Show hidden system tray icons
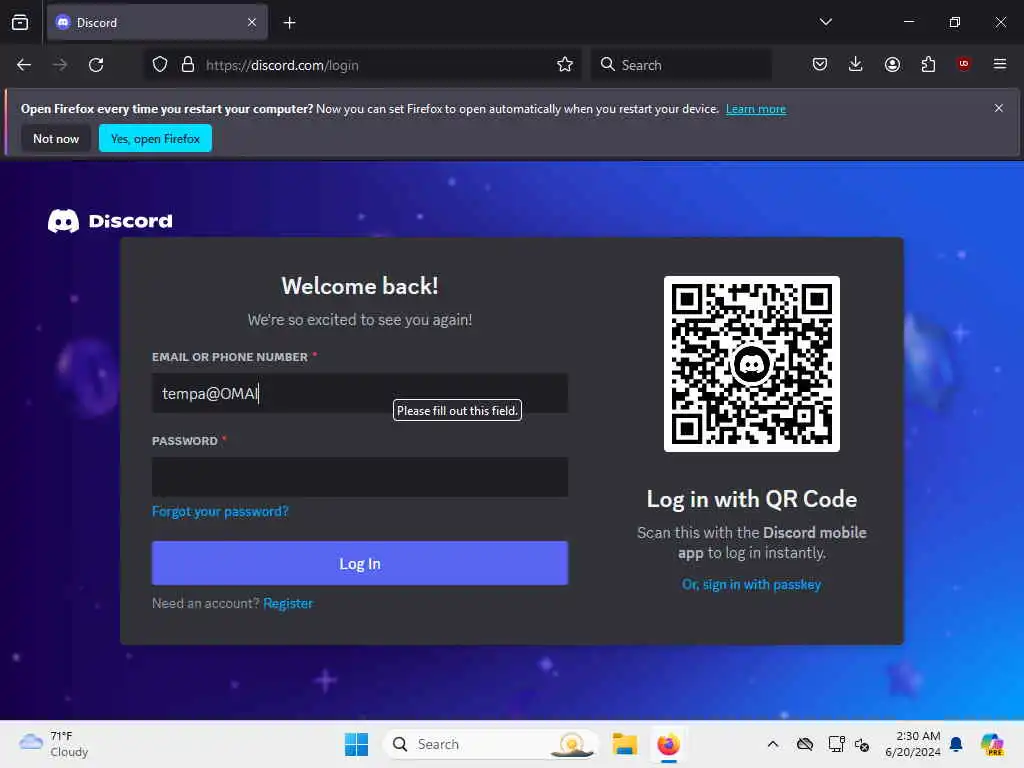 (773, 744)
